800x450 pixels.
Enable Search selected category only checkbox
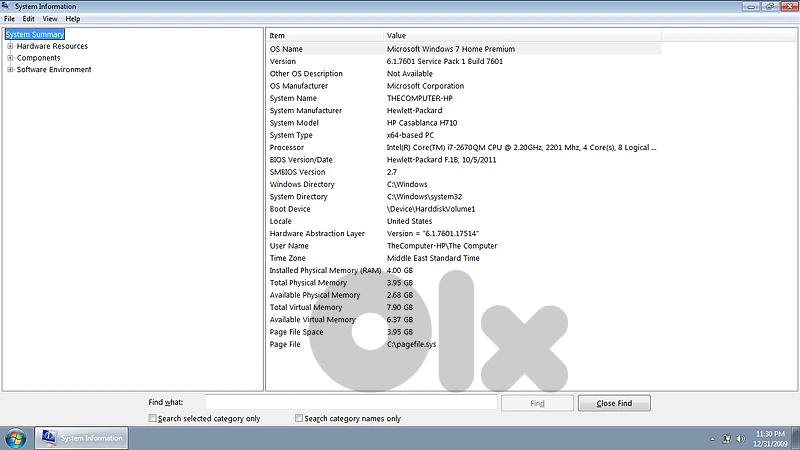[152, 418]
